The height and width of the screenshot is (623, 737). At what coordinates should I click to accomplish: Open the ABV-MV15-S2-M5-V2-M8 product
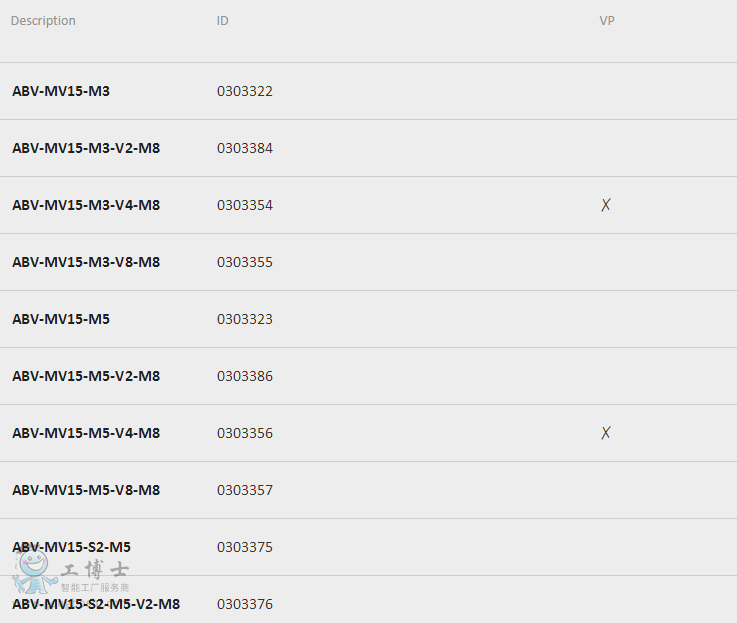pos(96,604)
